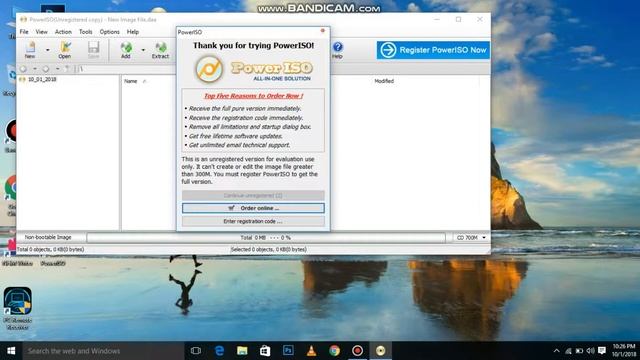
Task: Open VLC media player from the taskbar
Action: pos(311,351)
